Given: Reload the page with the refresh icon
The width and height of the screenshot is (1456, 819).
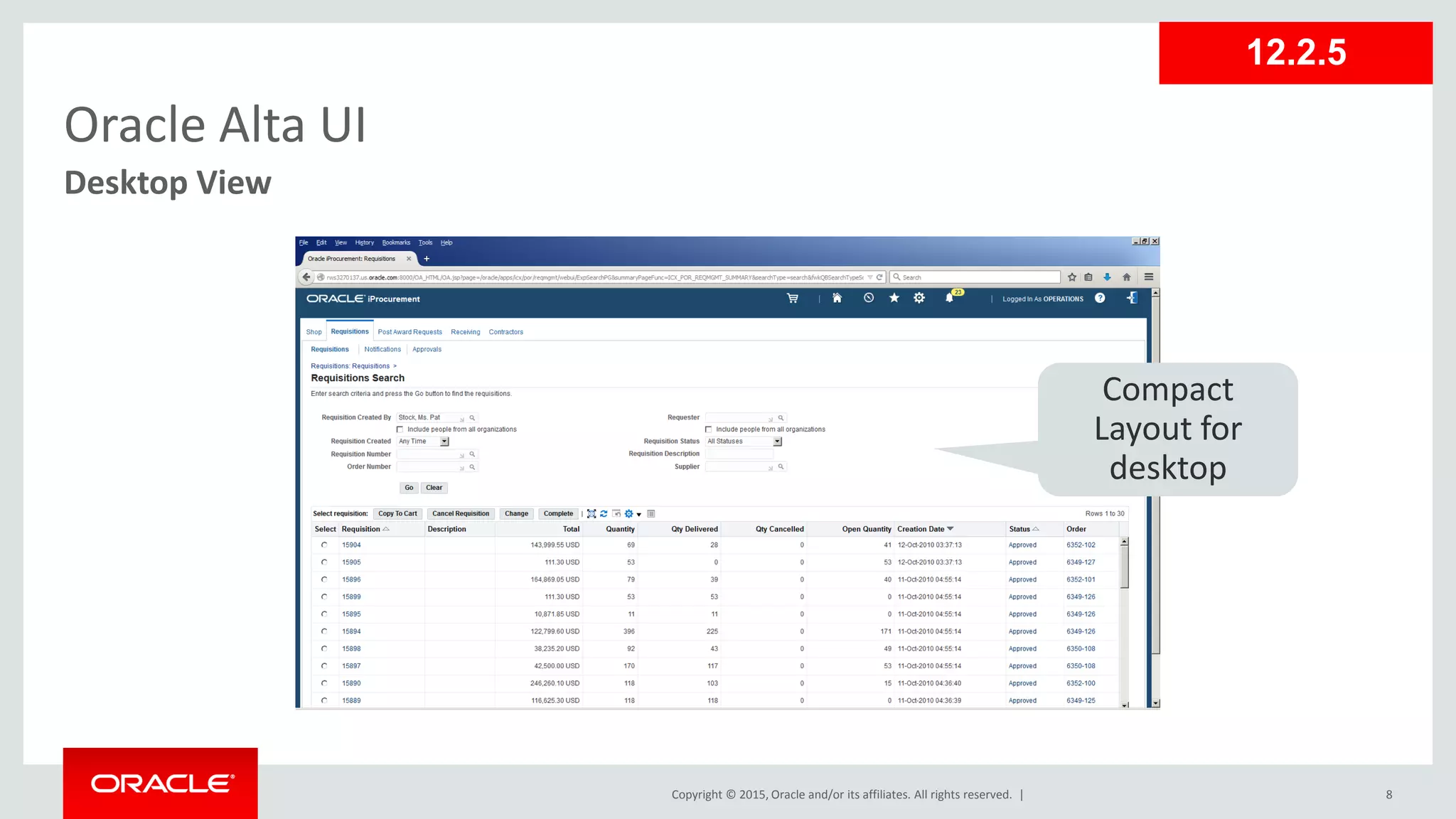Looking at the screenshot, I should (x=879, y=277).
